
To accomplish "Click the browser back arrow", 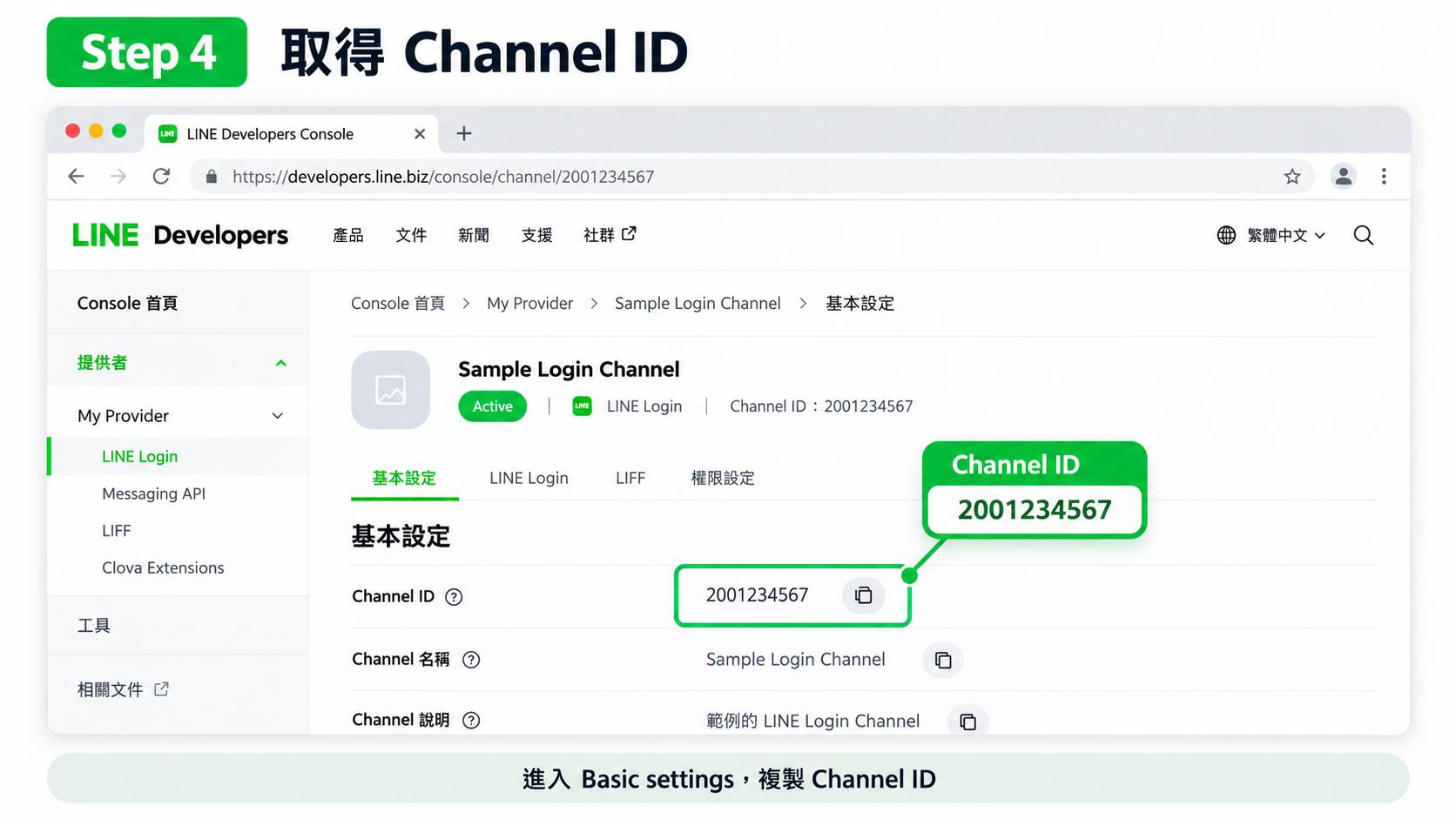I will click(76, 177).
